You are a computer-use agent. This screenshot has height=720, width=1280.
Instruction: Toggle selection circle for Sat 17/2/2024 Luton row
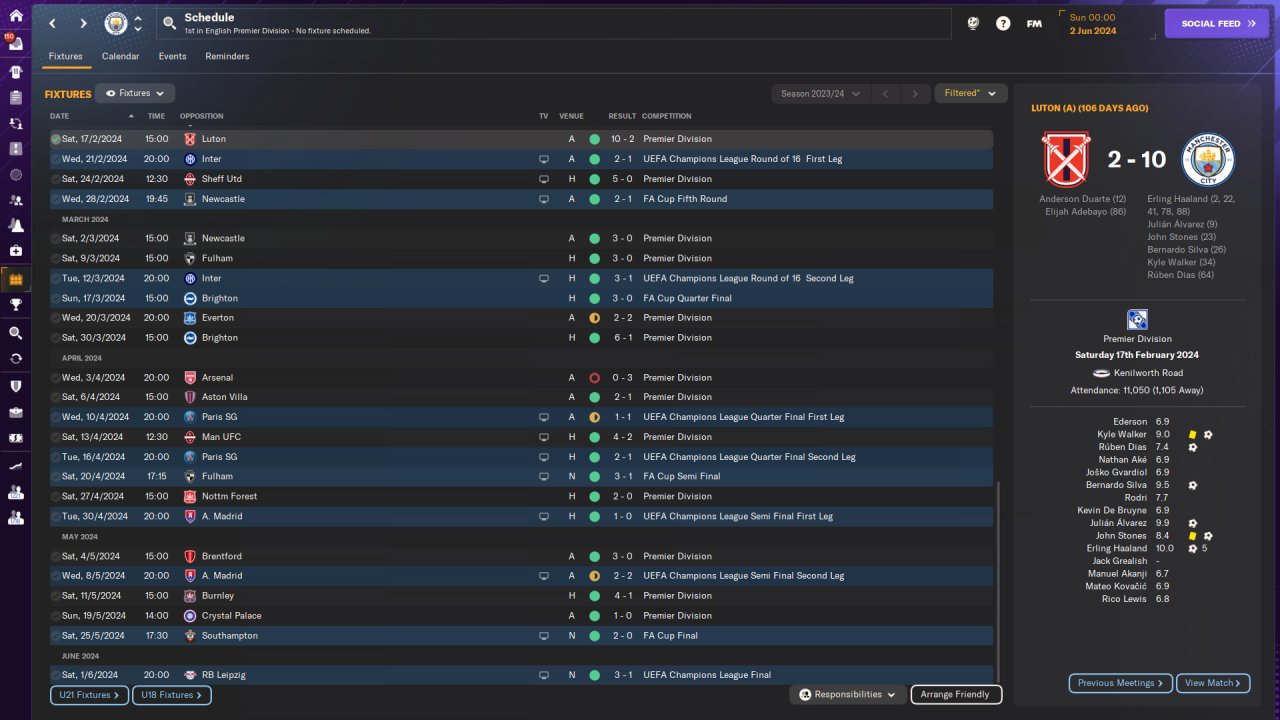point(56,139)
